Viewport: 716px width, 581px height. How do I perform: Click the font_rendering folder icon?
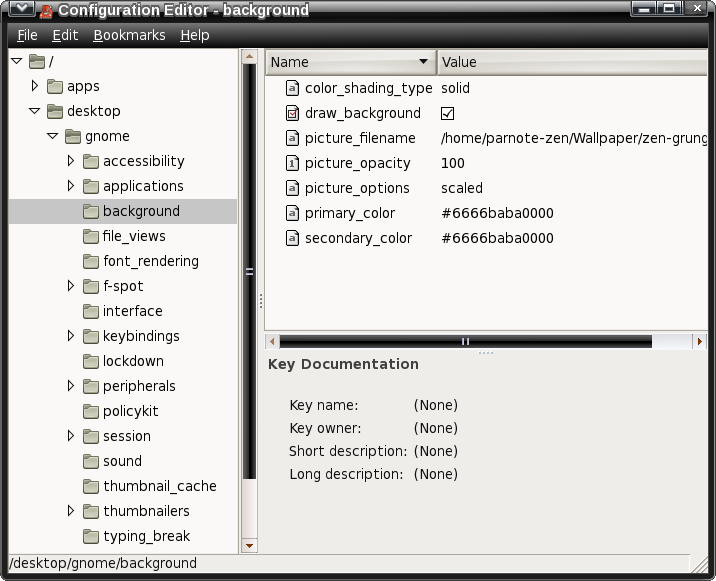coord(91,261)
